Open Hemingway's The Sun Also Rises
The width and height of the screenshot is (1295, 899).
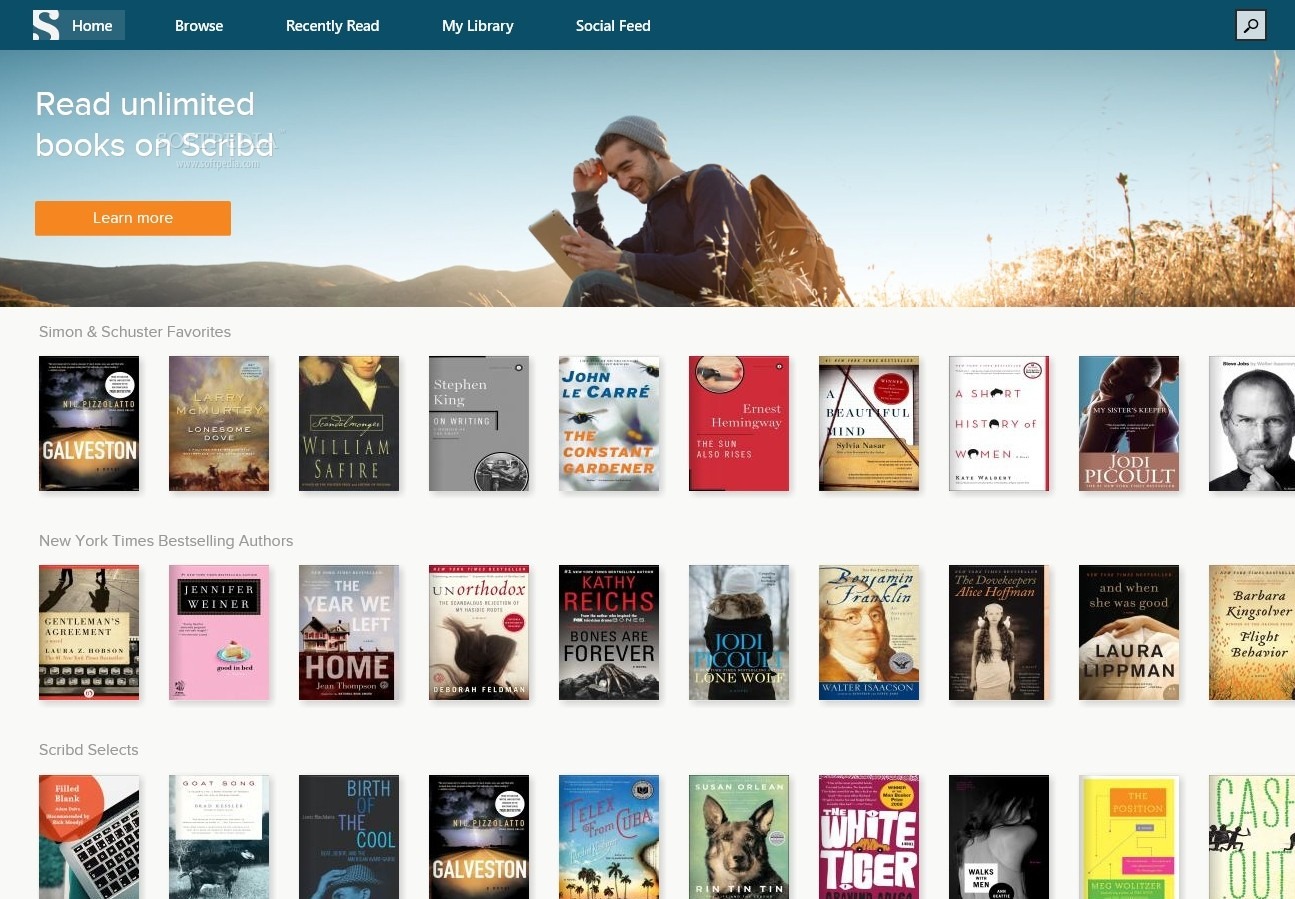[739, 423]
